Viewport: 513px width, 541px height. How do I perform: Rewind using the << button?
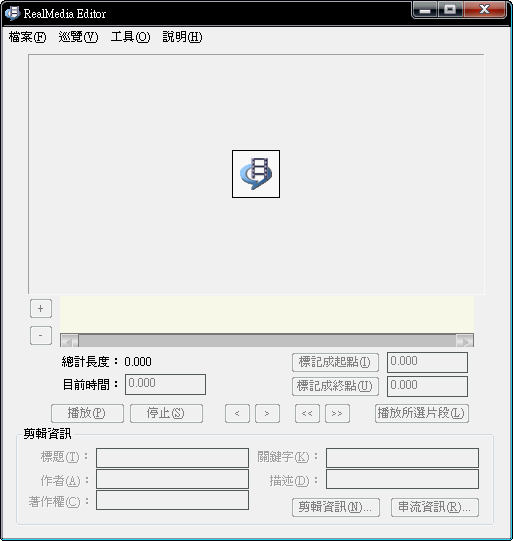tap(307, 413)
